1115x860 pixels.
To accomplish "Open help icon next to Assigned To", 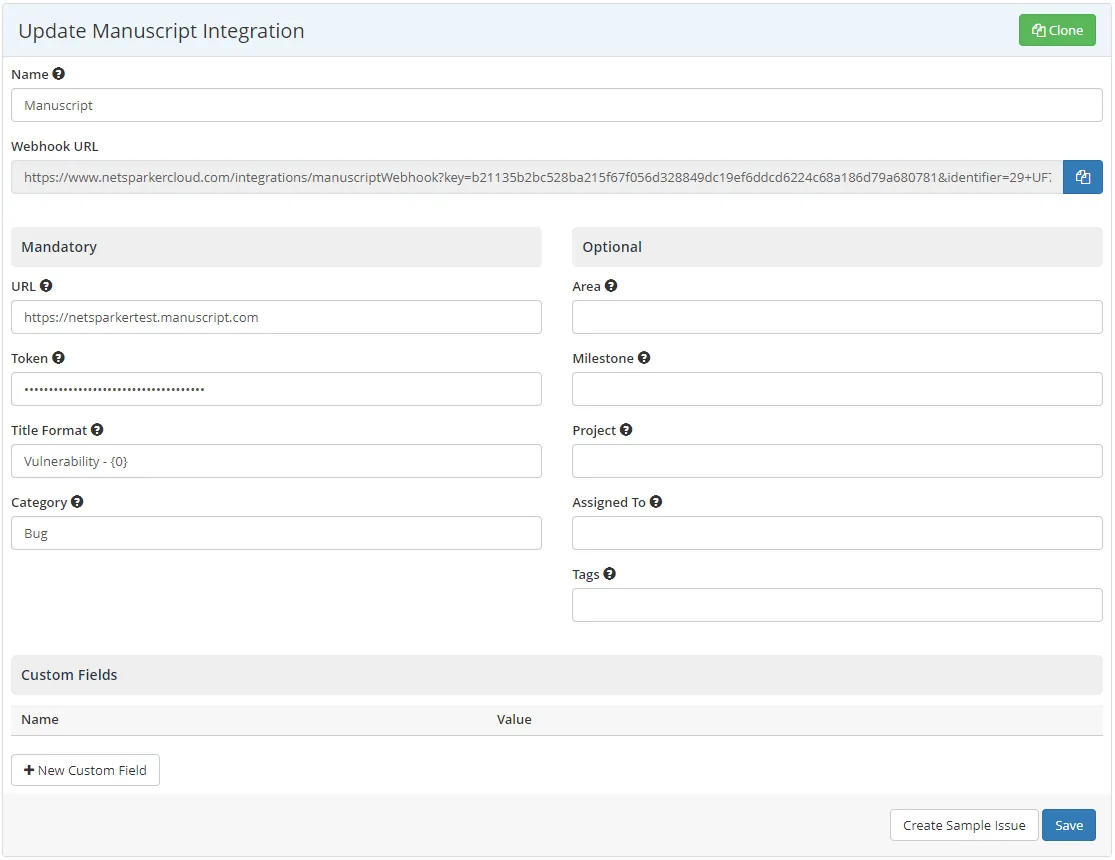I will (656, 501).
